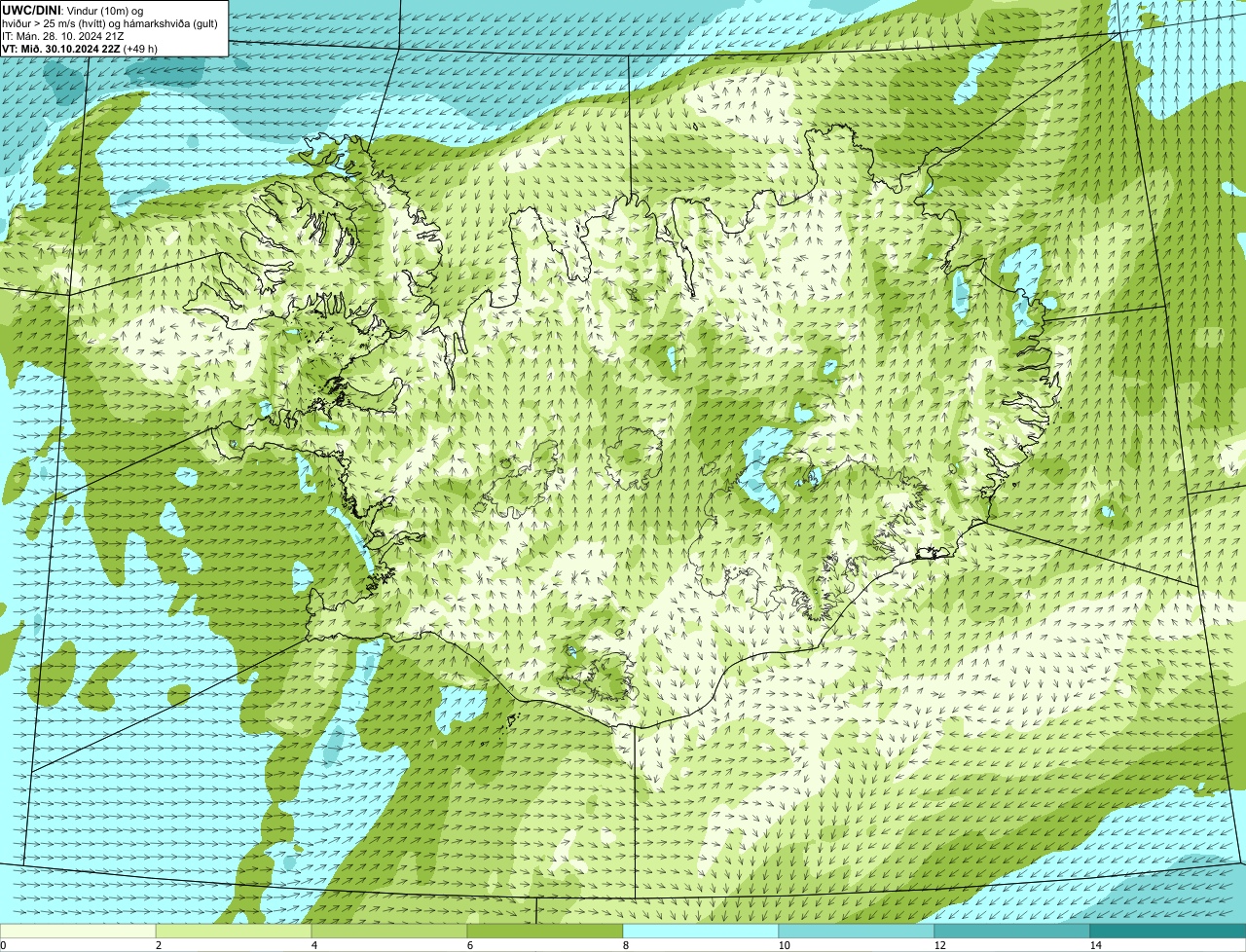Click the legend scale label "10"

click(784, 945)
